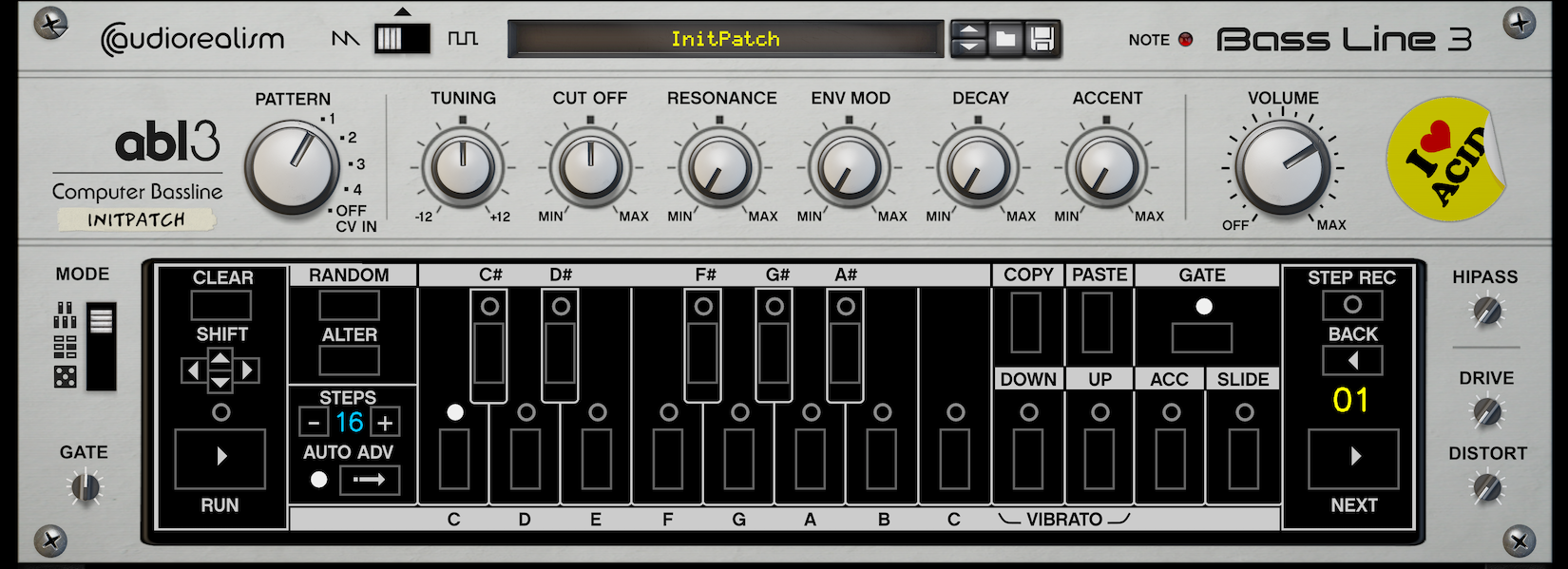Select the sawtooth waveform icon
The image size is (1568, 569).
[x=345, y=39]
